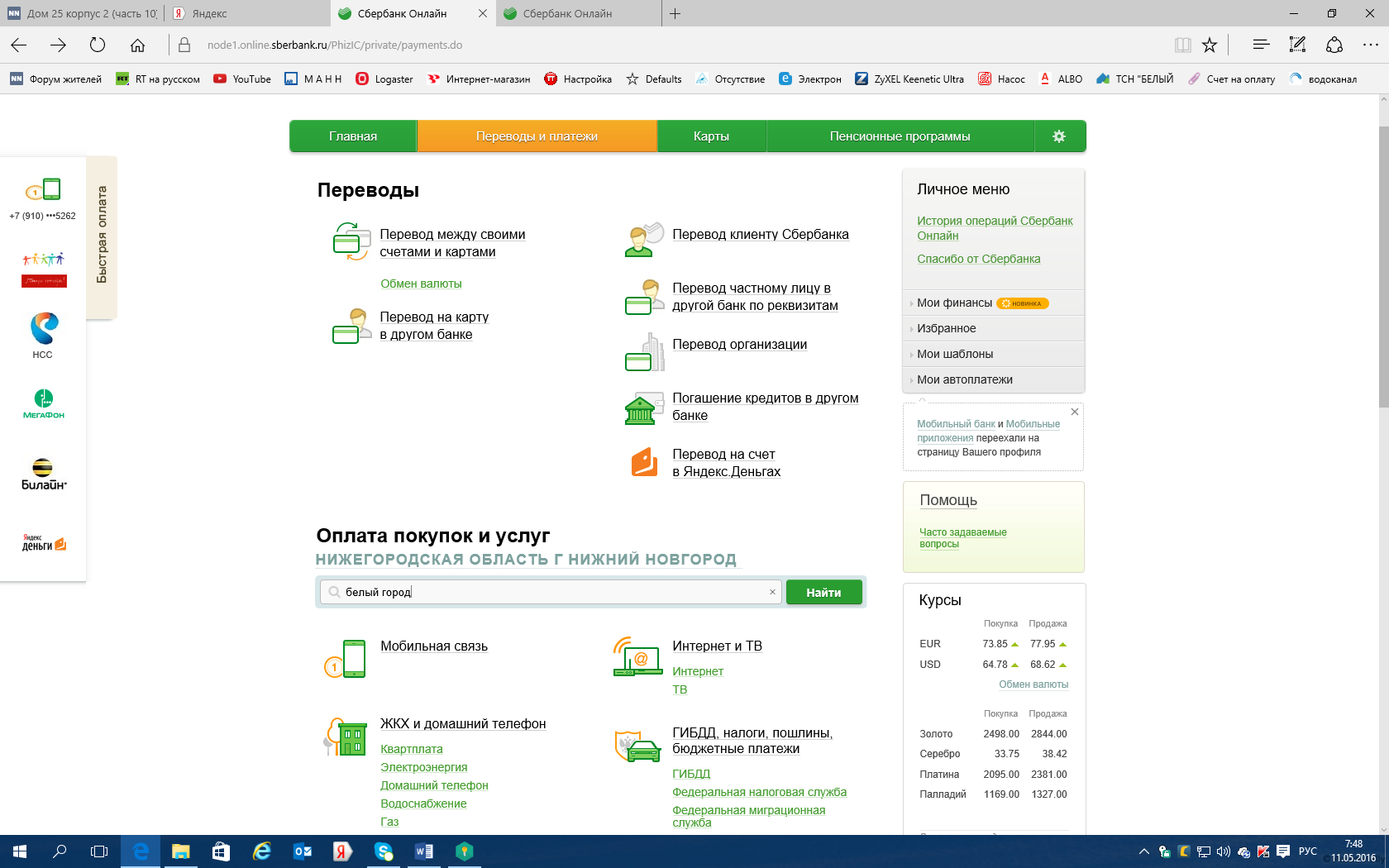The image size is (1389, 868).
Task: Click the mobile communication phone icon
Action: (346, 659)
